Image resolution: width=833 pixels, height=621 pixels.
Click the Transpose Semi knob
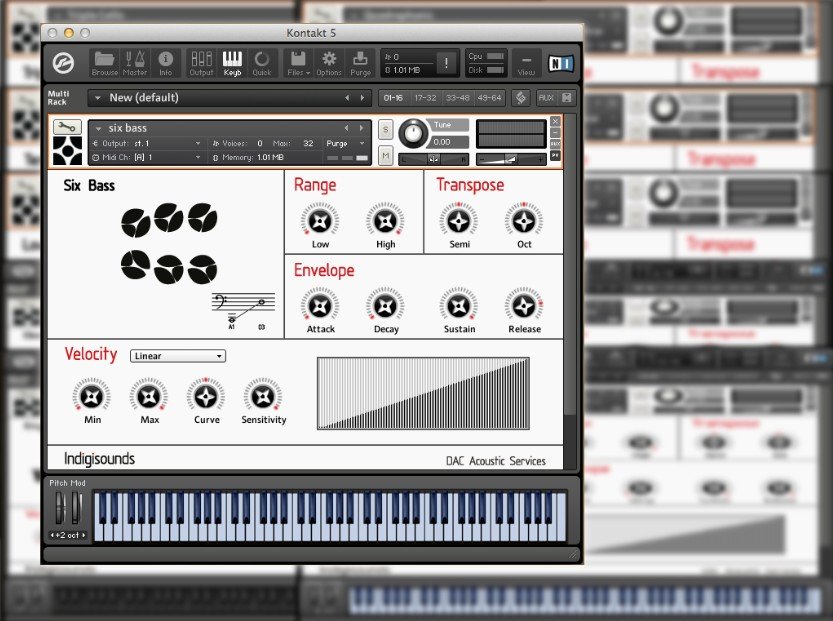click(459, 221)
